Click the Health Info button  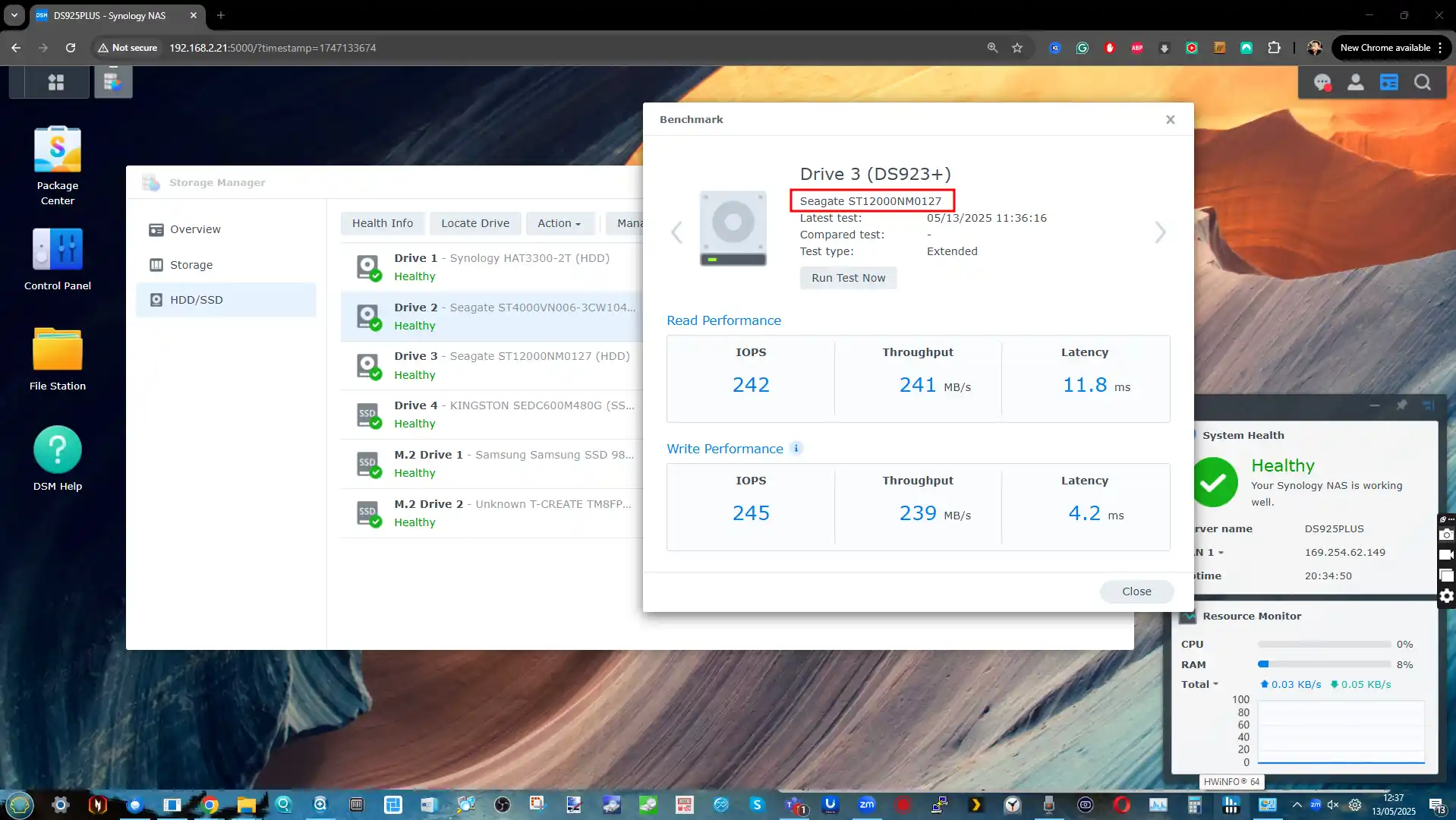pos(383,223)
